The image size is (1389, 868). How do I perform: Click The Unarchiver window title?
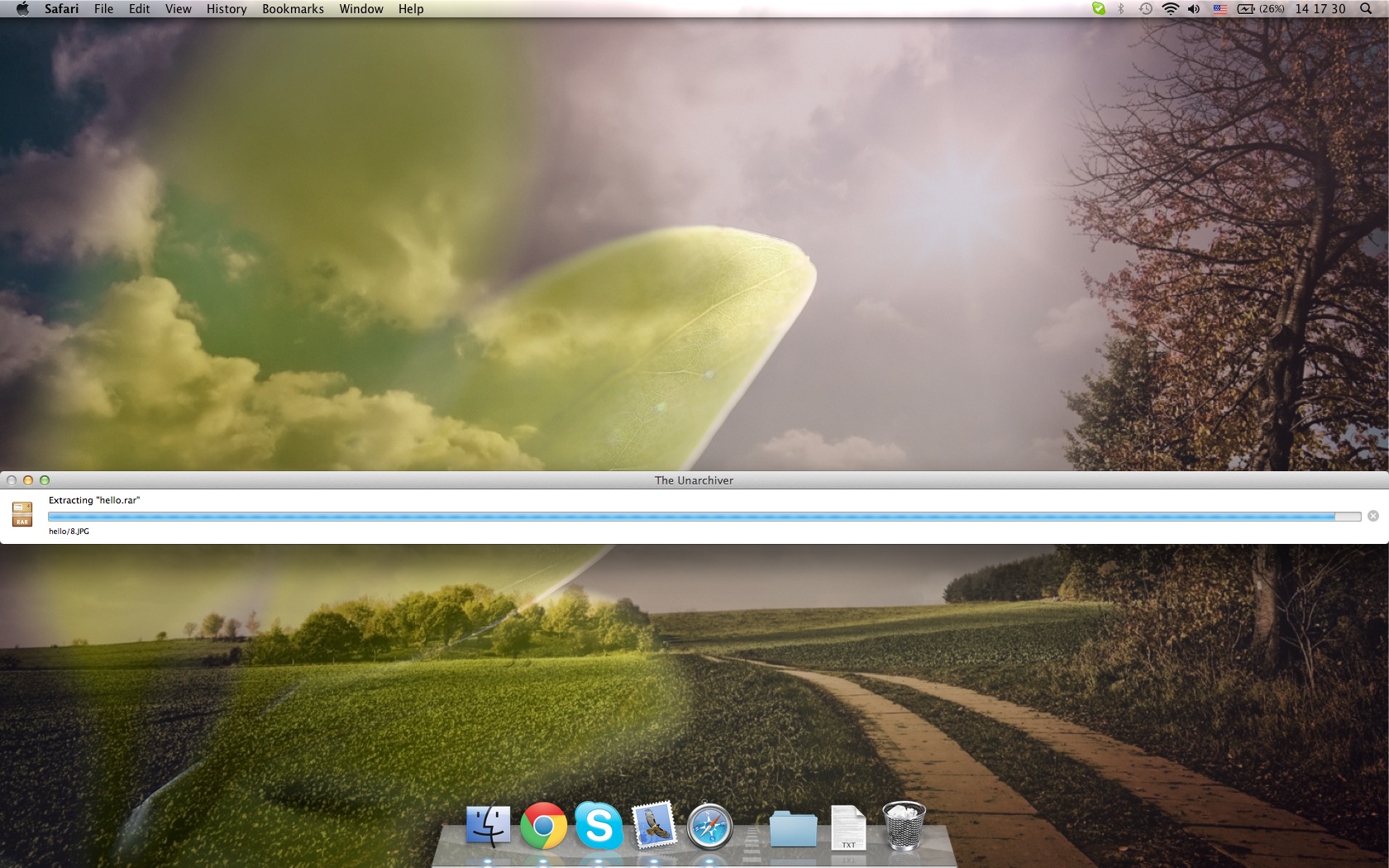(694, 480)
